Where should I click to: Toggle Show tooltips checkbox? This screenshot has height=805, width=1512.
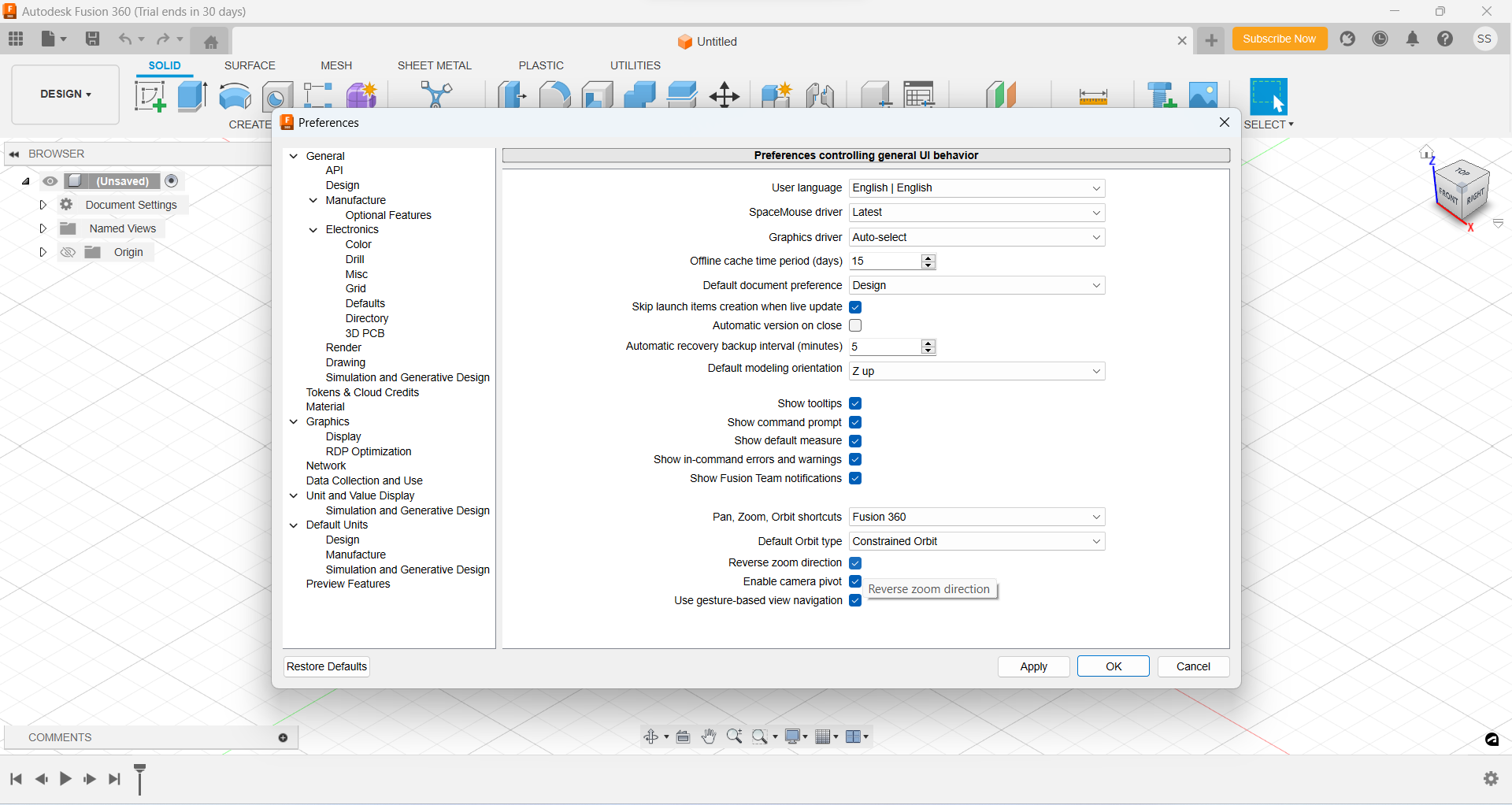(855, 404)
